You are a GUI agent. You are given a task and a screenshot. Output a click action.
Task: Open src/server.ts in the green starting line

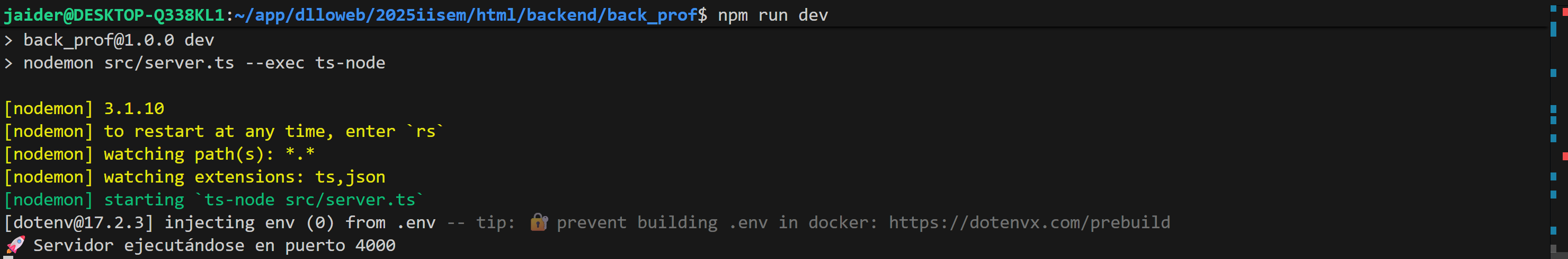350,200
